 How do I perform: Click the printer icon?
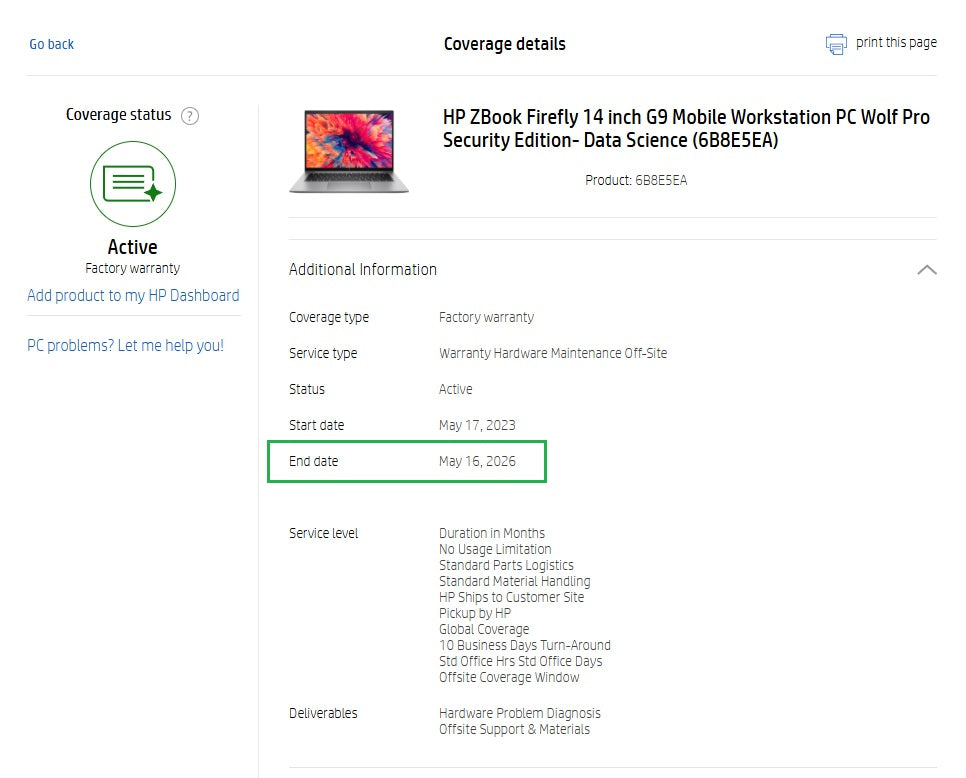click(x=836, y=44)
